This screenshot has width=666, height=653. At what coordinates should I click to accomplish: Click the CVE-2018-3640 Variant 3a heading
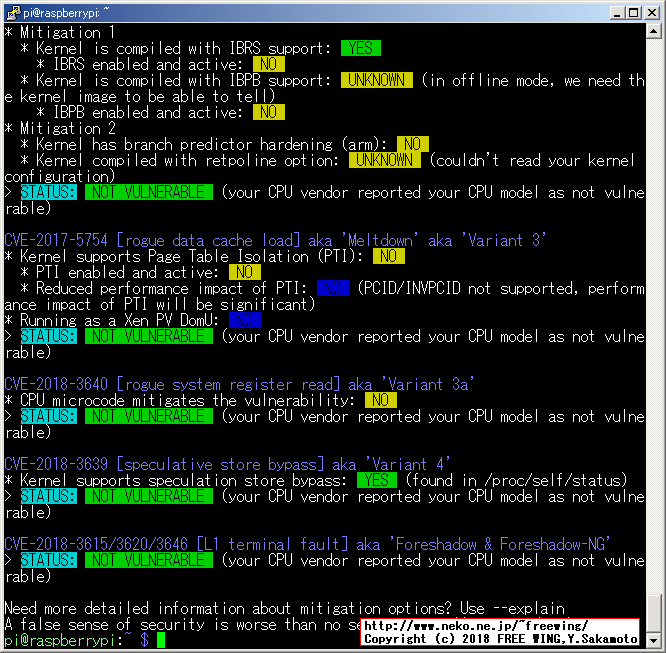pos(239,384)
